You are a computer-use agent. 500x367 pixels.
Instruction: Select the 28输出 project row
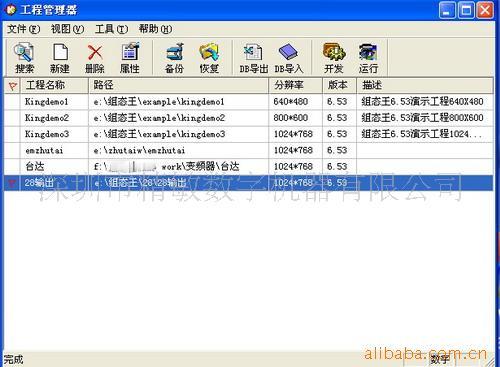[249, 183]
